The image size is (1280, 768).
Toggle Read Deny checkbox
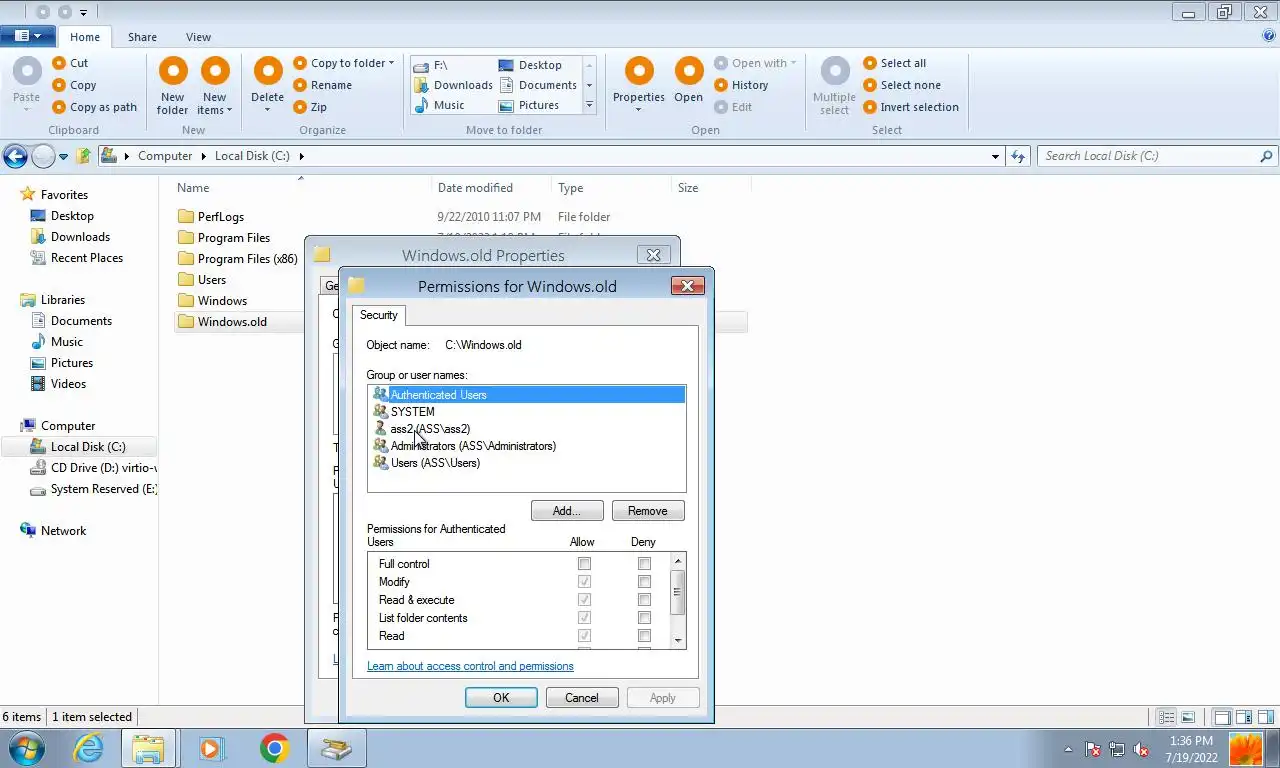click(644, 636)
